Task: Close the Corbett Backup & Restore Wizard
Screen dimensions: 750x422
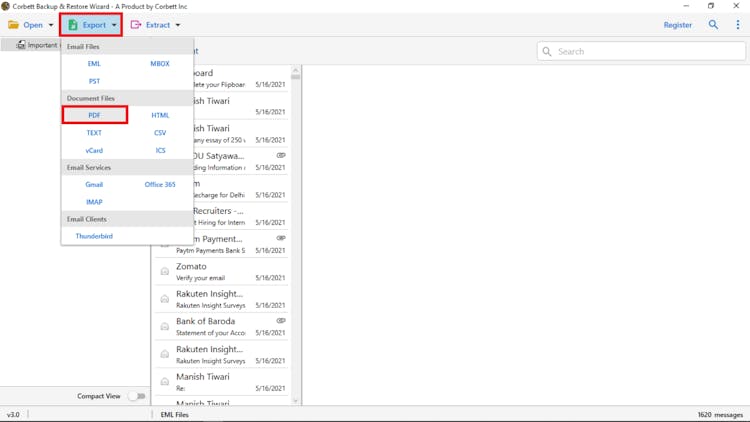Action: click(736, 6)
